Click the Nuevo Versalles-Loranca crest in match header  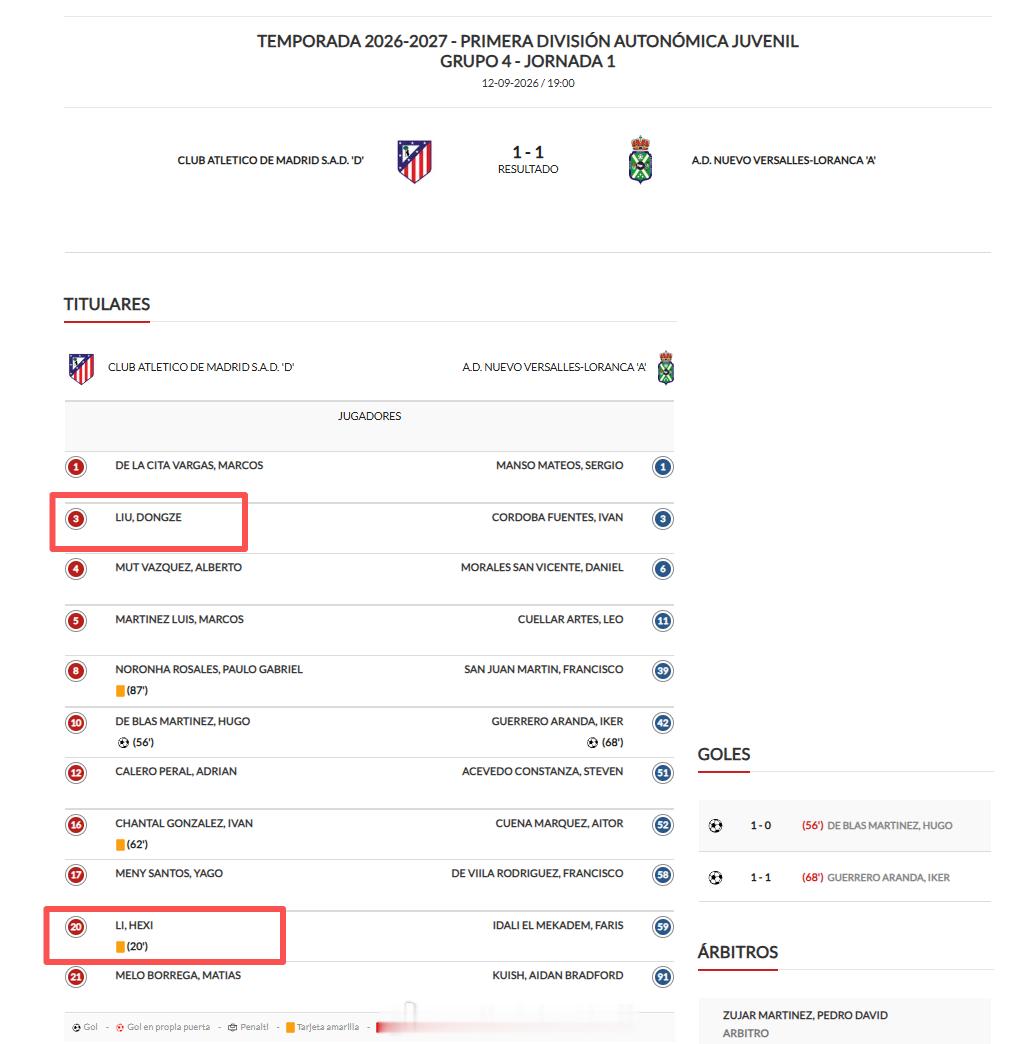(640, 160)
